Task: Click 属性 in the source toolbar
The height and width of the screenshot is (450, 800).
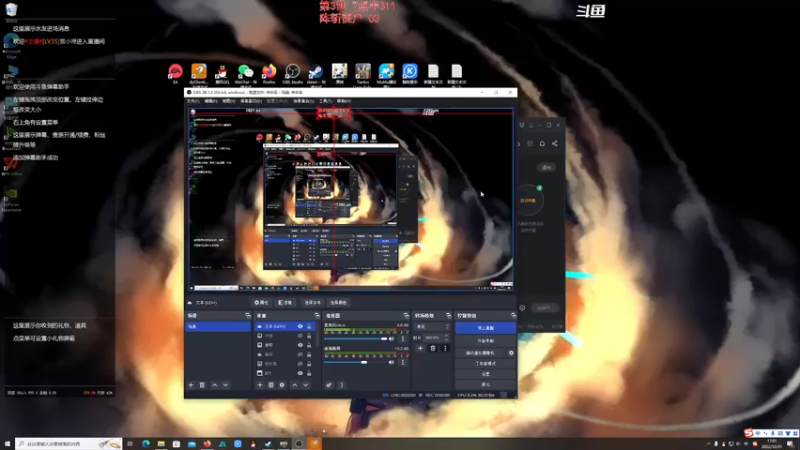Action: click(261, 303)
